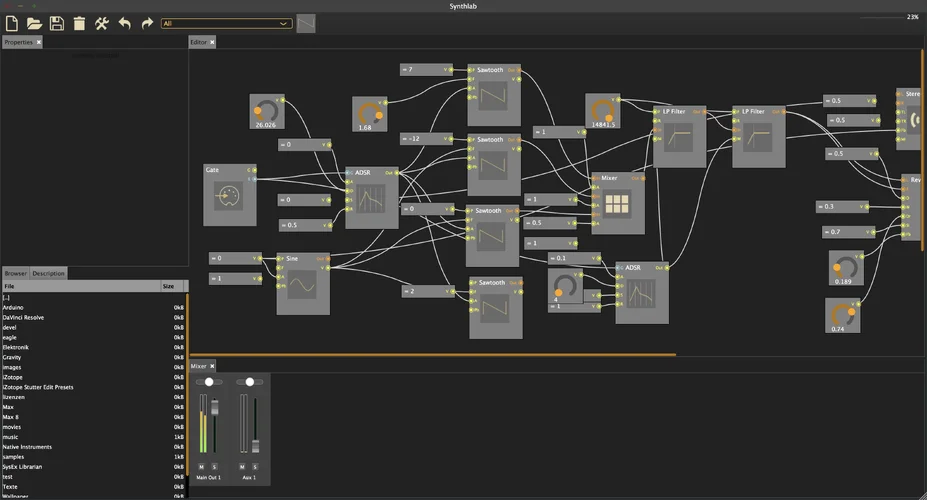Open the [..] parent directory entry
This screenshot has height=500, width=927.
(6, 298)
